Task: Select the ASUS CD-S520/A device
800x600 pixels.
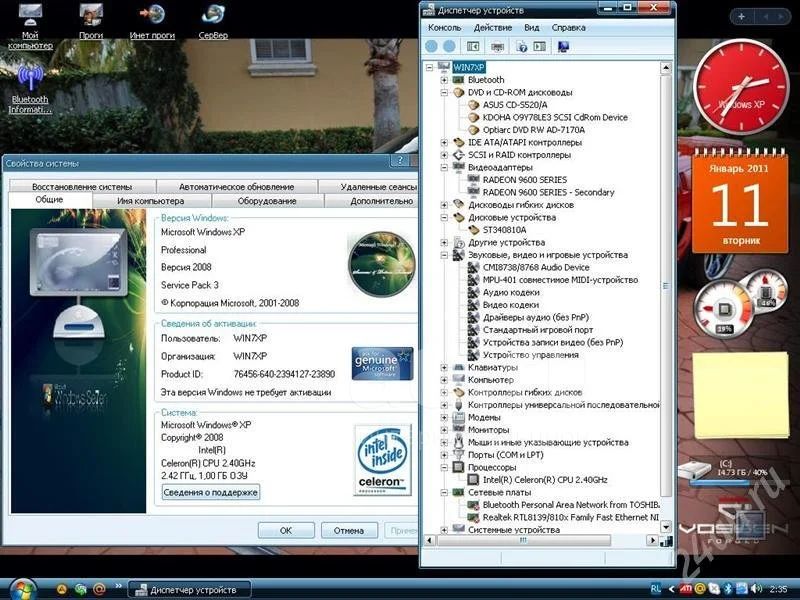Action: pyautogui.click(x=515, y=105)
